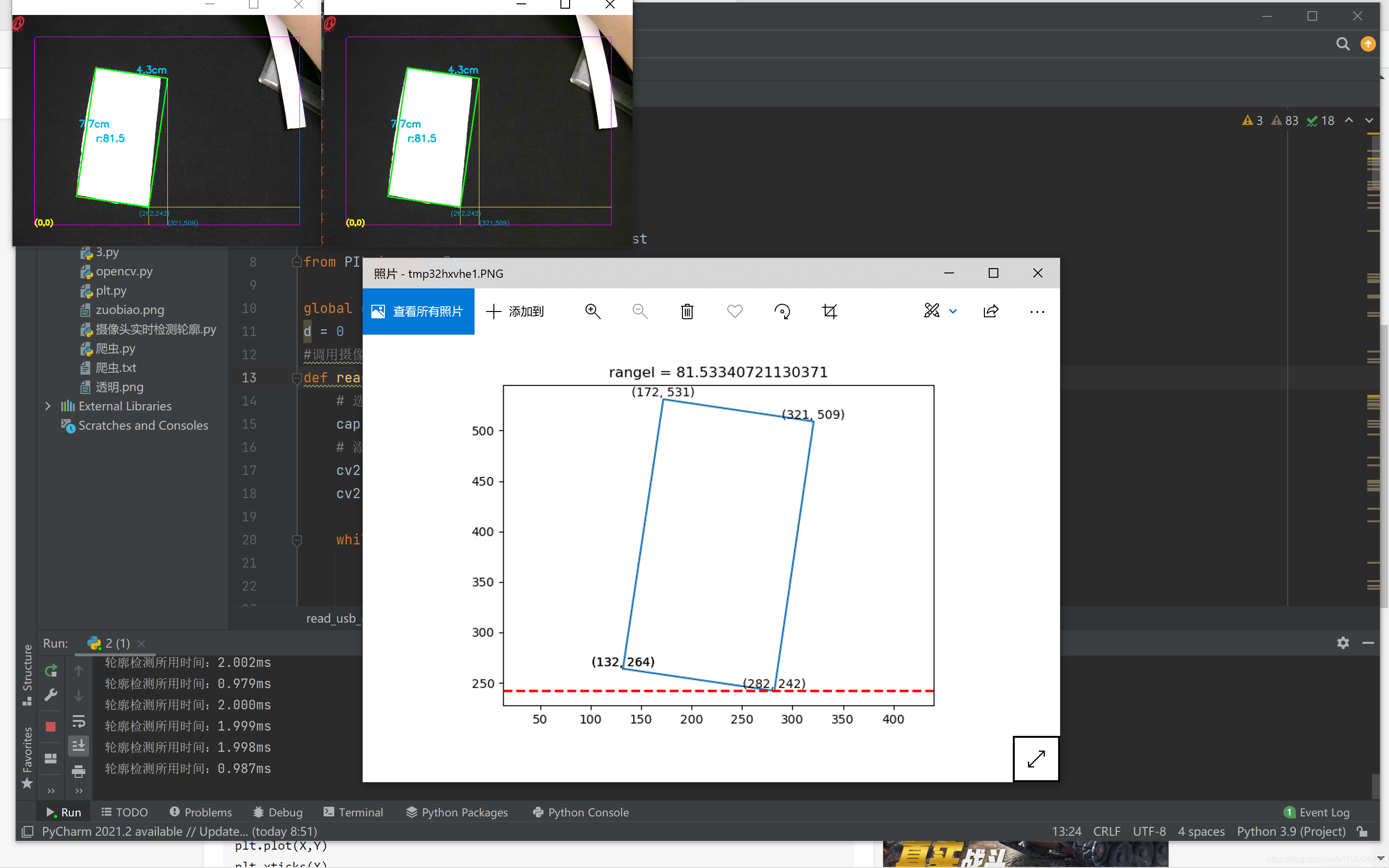Rerun the script with green arrow
The width and height of the screenshot is (1389, 868).
51,670
